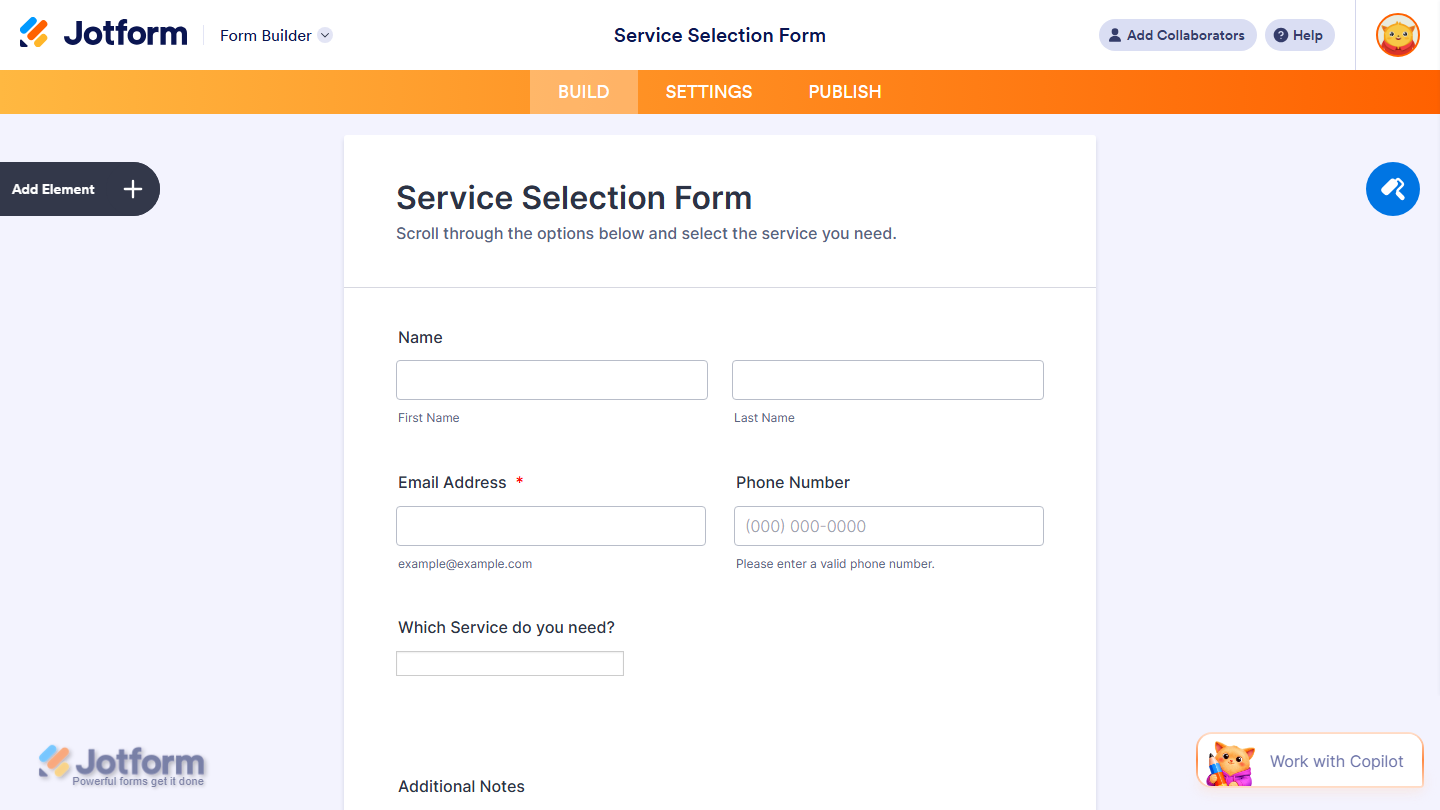The image size is (1440, 810).
Task: Select the BUILD tab
Action: (583, 91)
